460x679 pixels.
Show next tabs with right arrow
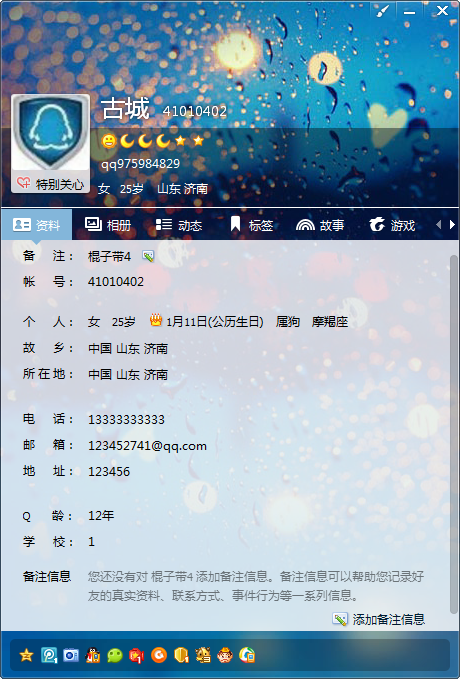coord(452,224)
